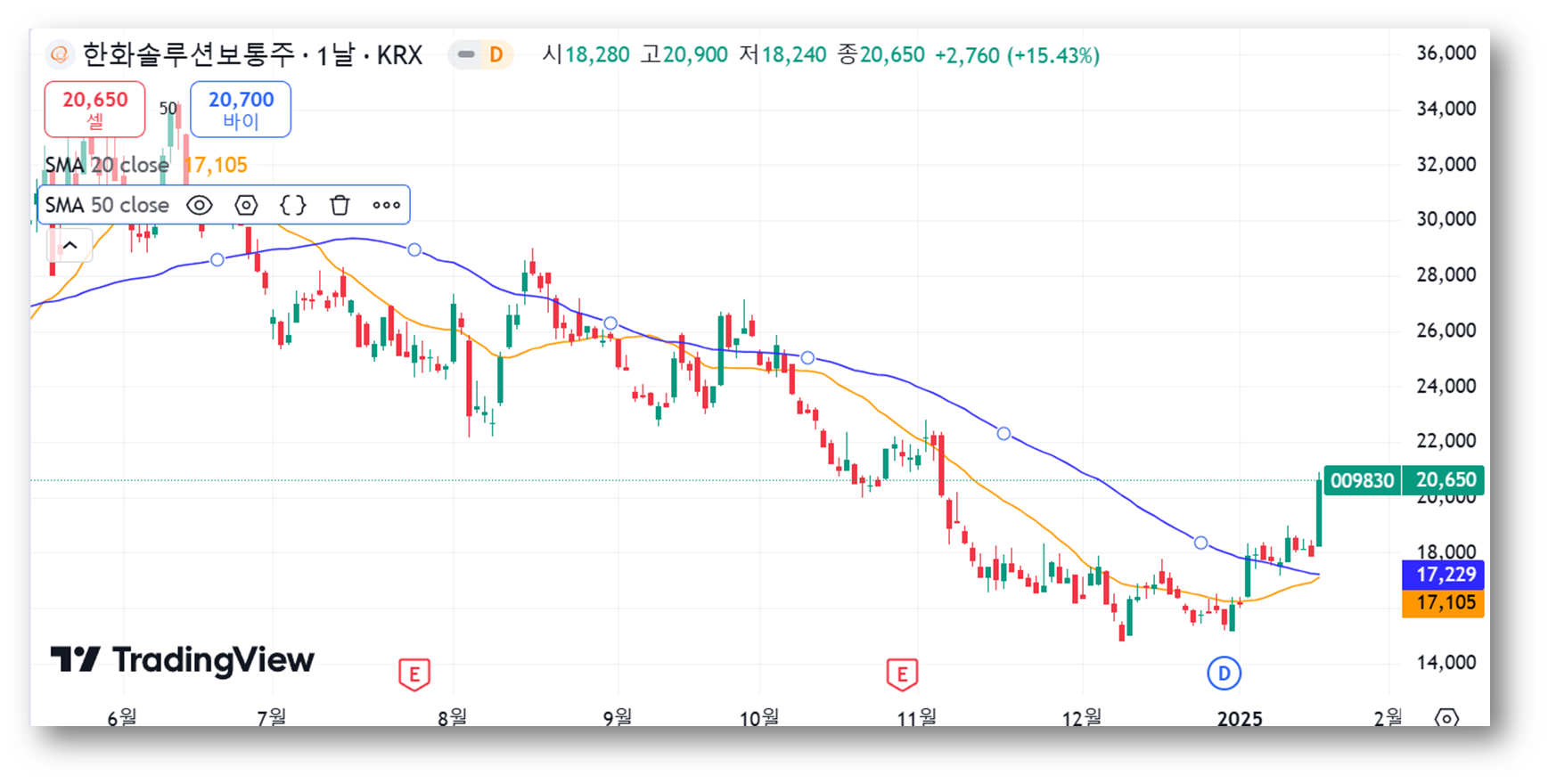Image resolution: width=1548 pixels, height=784 pixels.
Task: Toggle the D market status pill
Action: pos(480,55)
